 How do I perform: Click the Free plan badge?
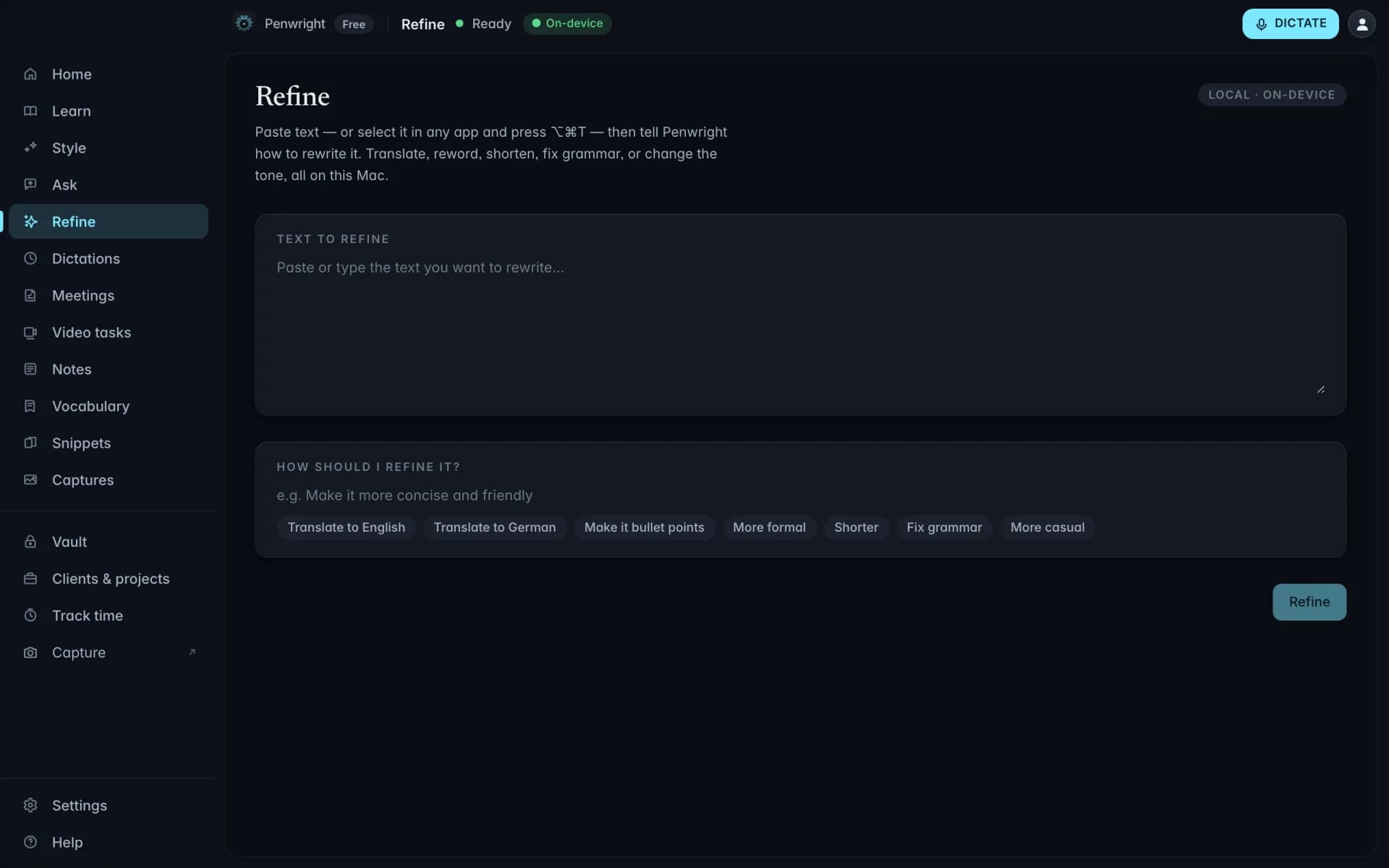(354, 24)
